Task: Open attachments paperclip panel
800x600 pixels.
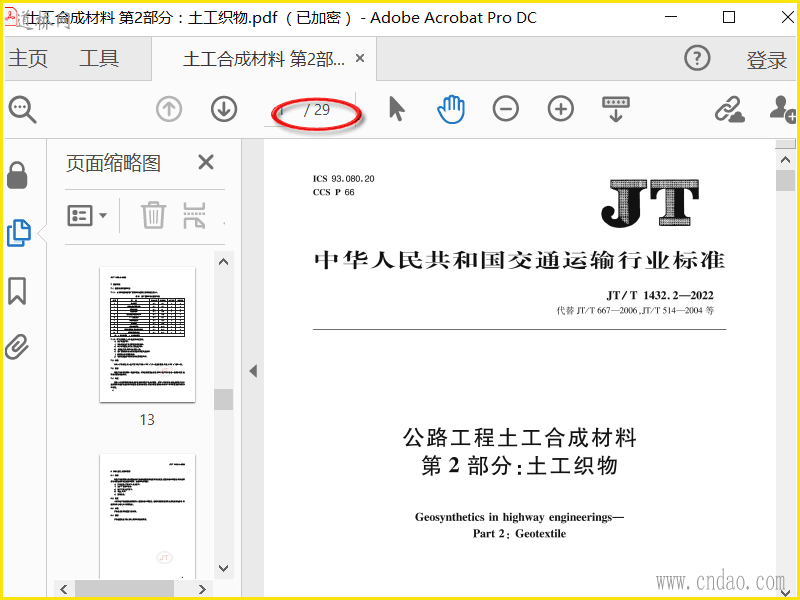Action: [x=17, y=347]
